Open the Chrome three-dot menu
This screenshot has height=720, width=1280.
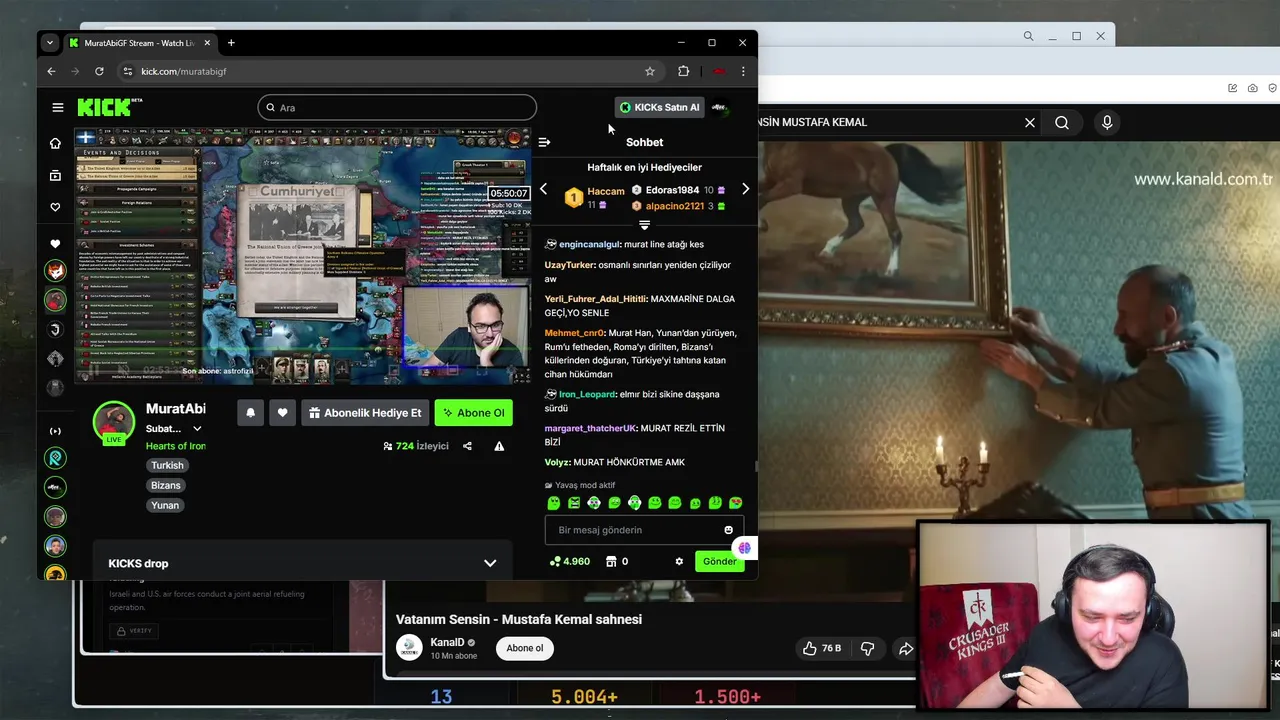[x=743, y=71]
